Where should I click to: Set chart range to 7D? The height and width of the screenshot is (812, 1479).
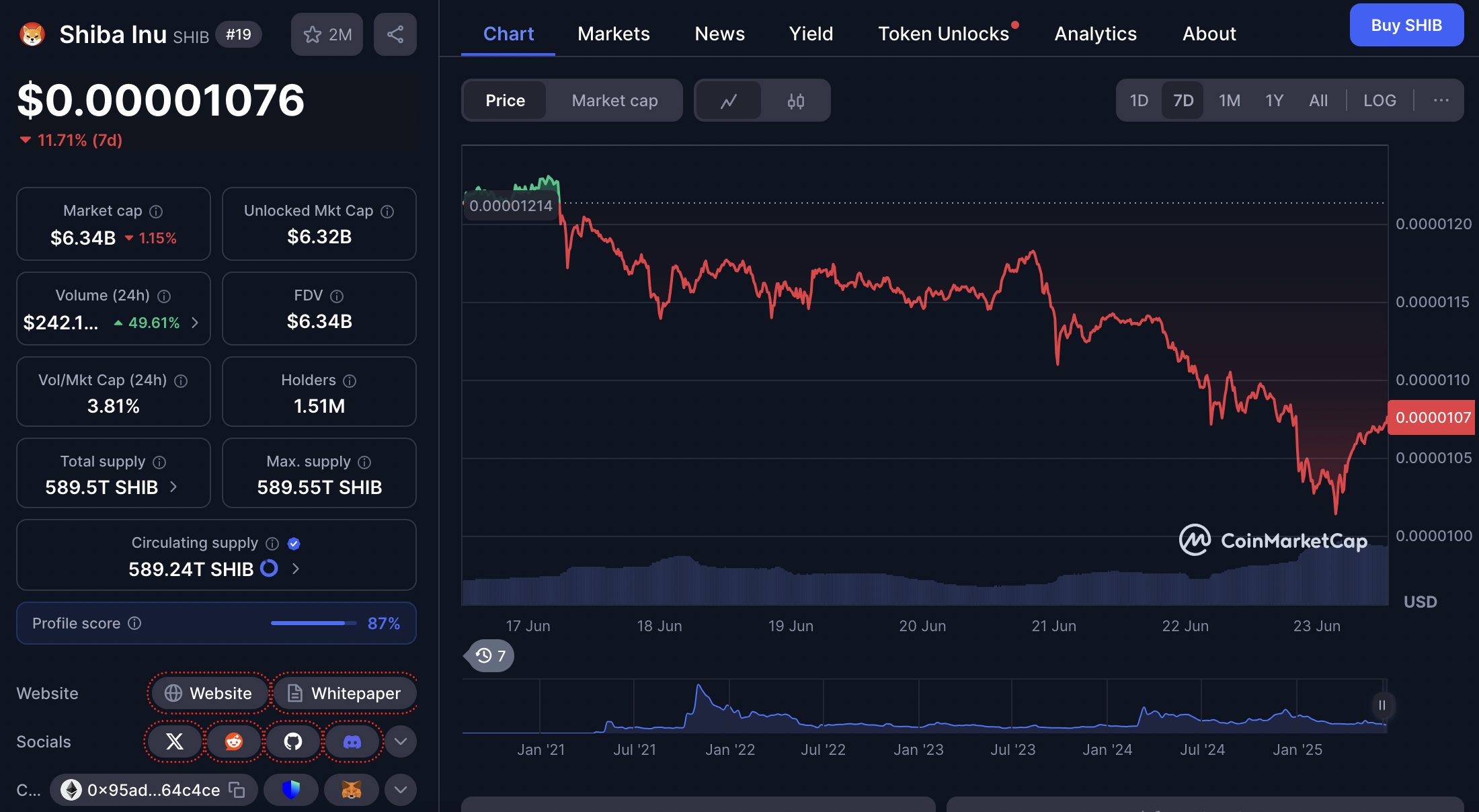[1183, 101]
